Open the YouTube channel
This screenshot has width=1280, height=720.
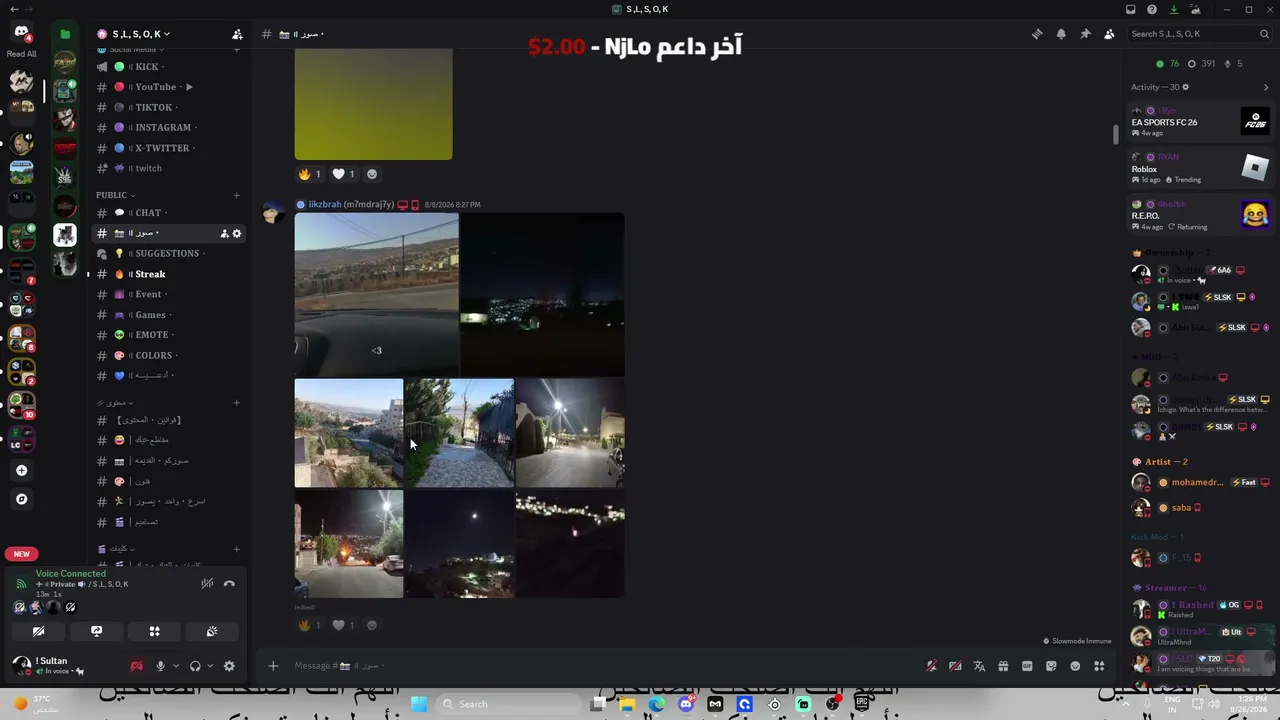tap(168, 87)
